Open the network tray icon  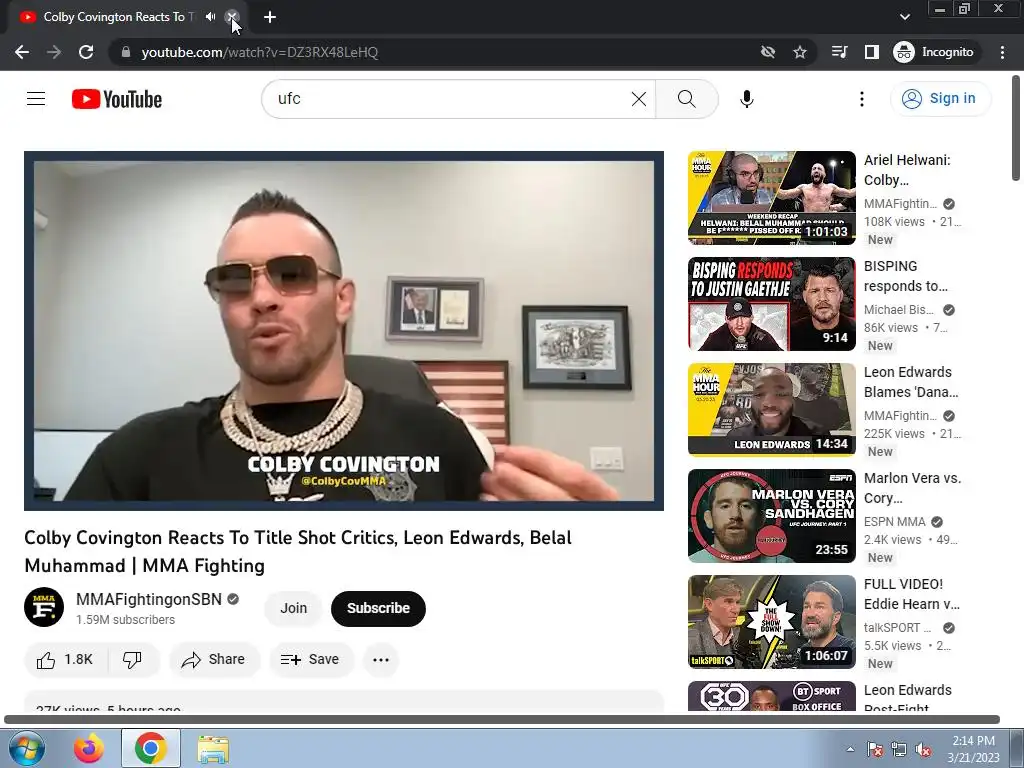899,750
